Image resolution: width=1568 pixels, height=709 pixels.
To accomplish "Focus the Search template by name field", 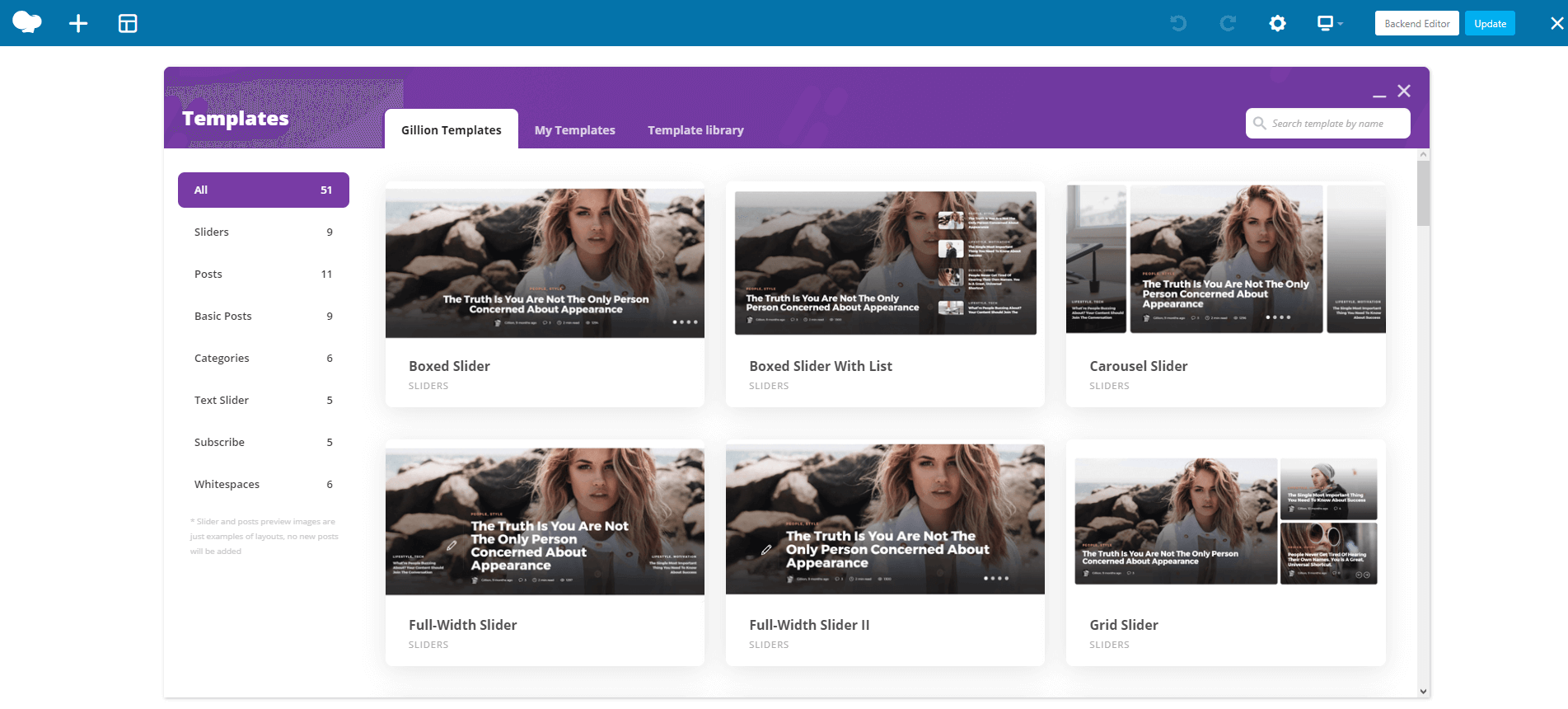I will pyautogui.click(x=1327, y=124).
